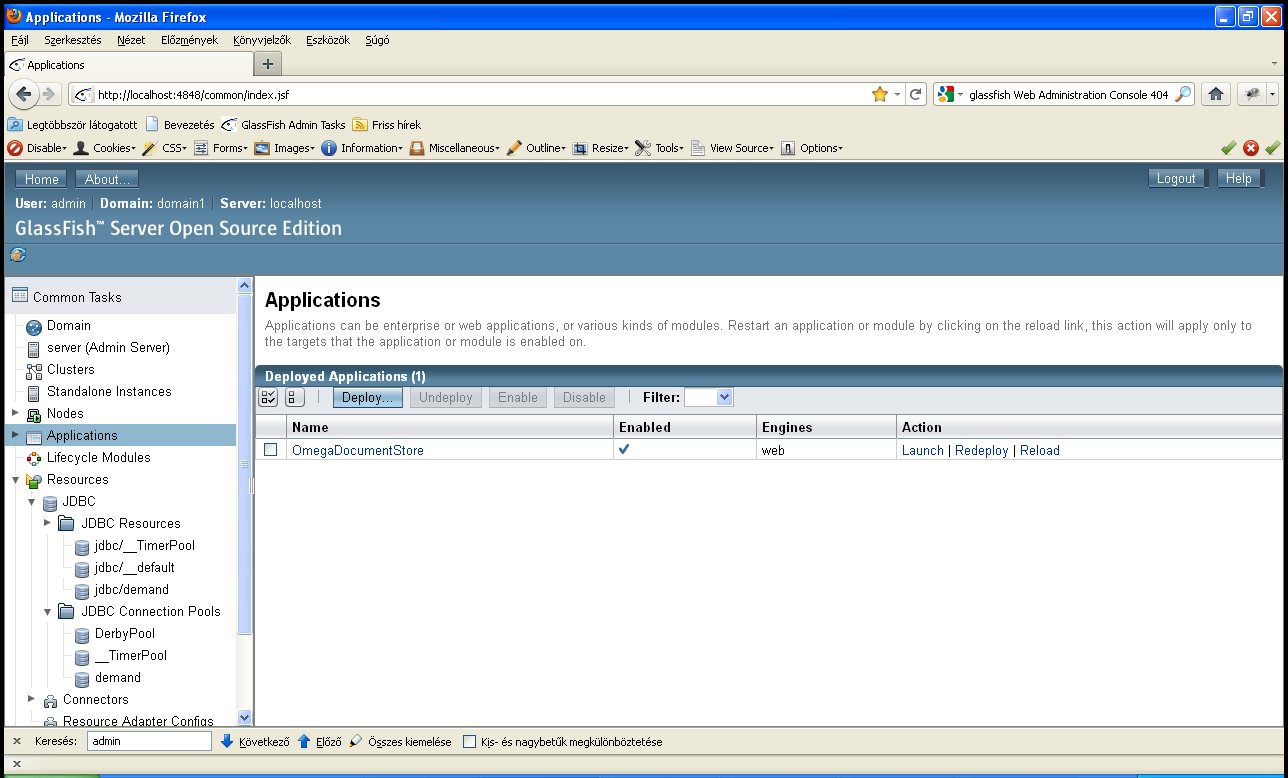Open the OmegaDocumentStore application link
Image resolution: width=1288 pixels, height=778 pixels.
click(358, 451)
